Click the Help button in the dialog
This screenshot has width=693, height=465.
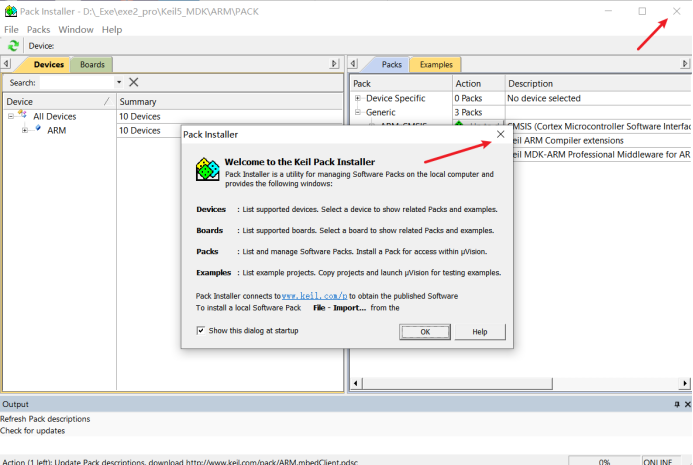tap(480, 332)
